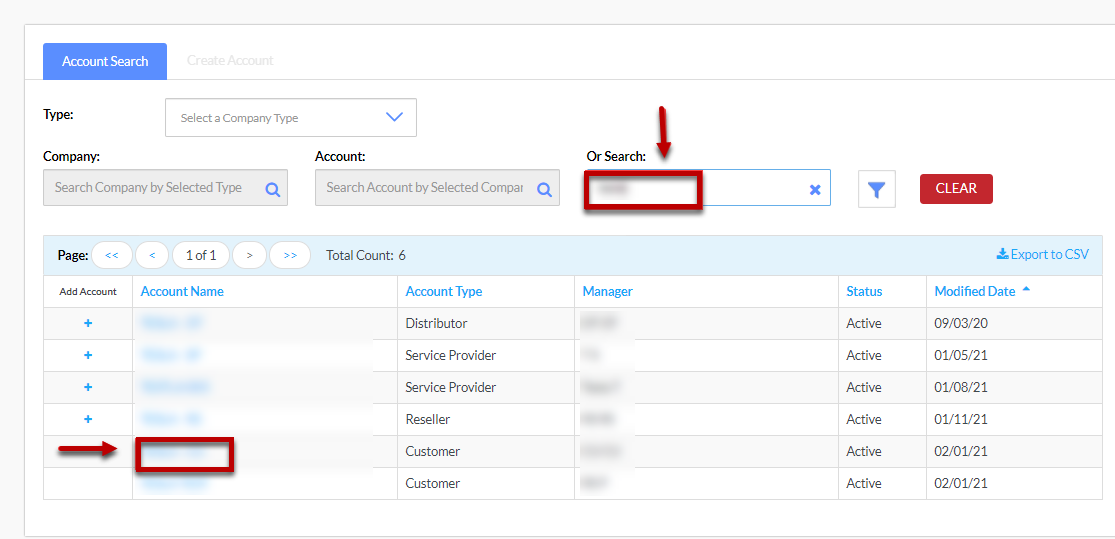The width and height of the screenshot is (1115, 539).
Task: Sort by Manager column header
Action: (607, 291)
